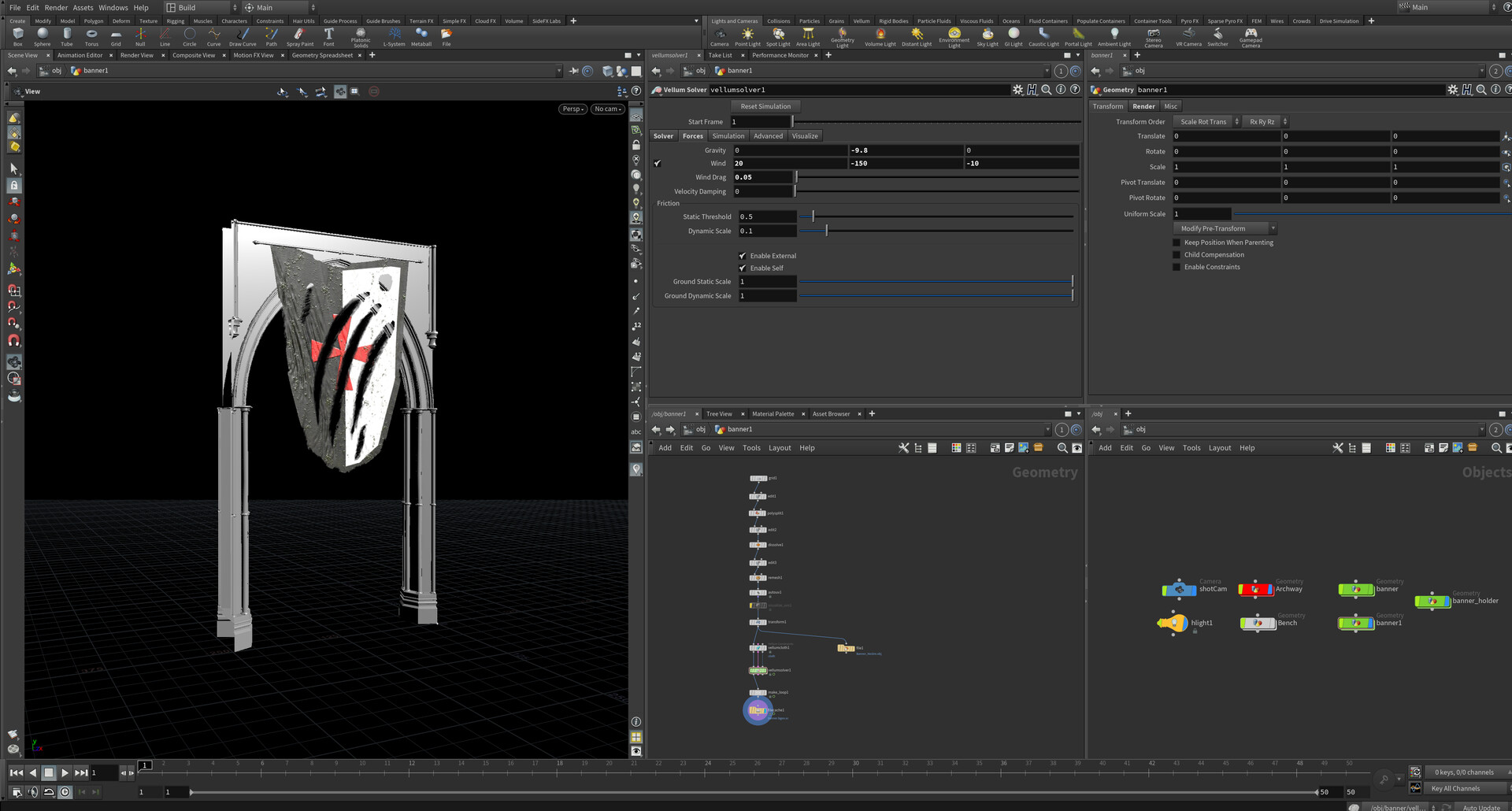The image size is (1512, 811).
Task: Uncheck the Enable Self checkbox
Action: point(742,268)
